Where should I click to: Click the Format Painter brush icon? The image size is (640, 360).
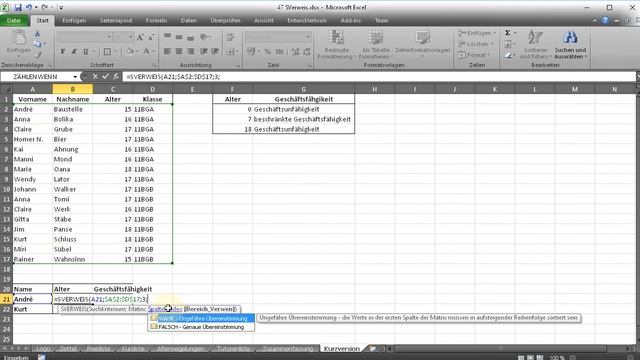point(38,54)
